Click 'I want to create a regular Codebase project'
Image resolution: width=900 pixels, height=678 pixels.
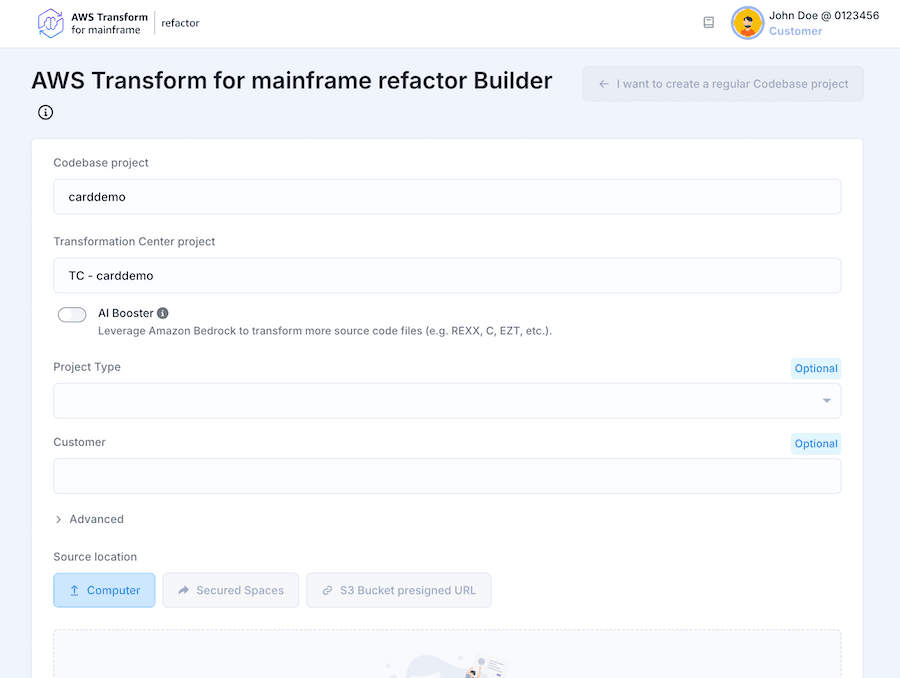click(723, 84)
